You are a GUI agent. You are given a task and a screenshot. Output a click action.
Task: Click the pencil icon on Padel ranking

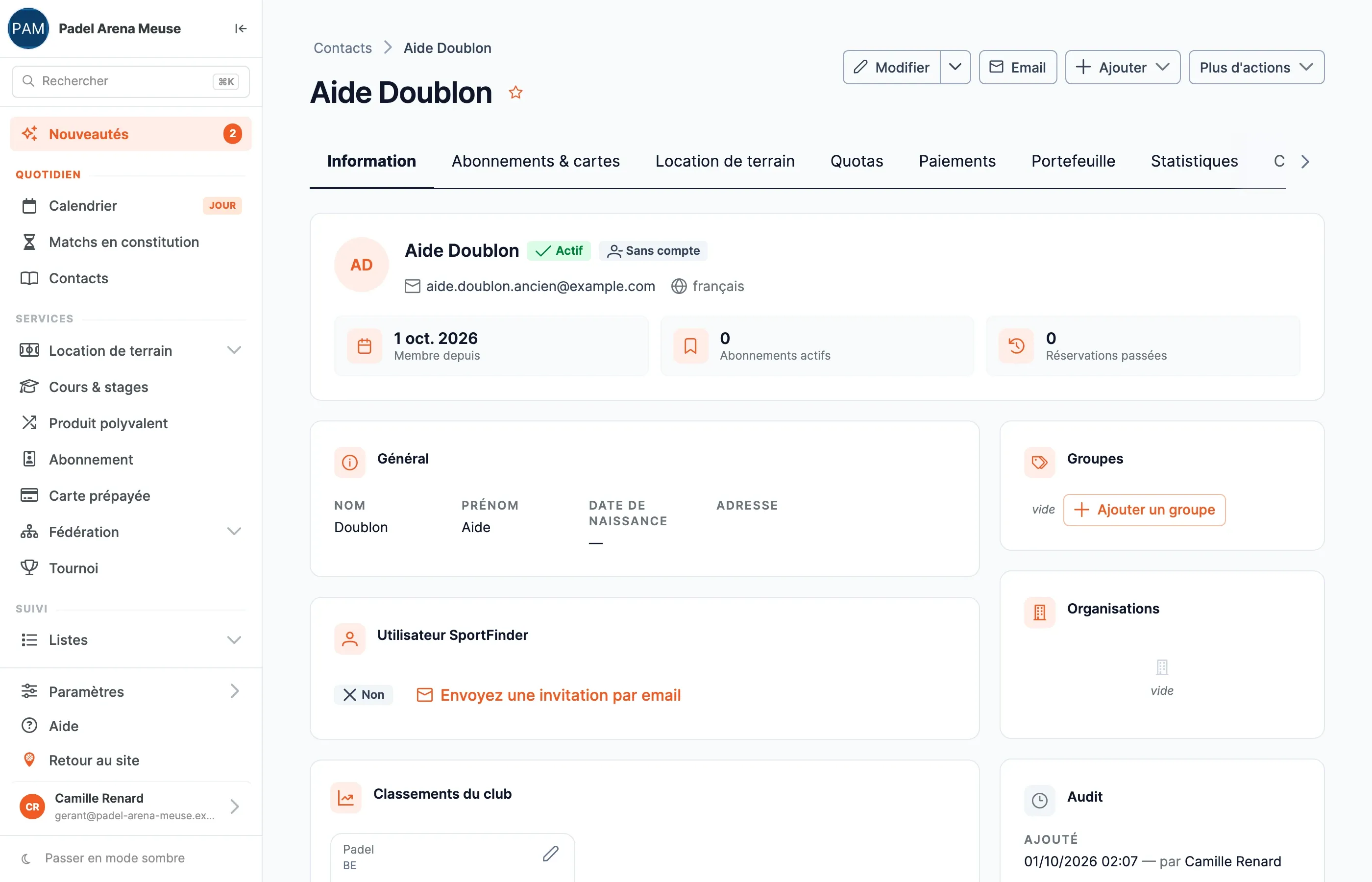tap(550, 854)
